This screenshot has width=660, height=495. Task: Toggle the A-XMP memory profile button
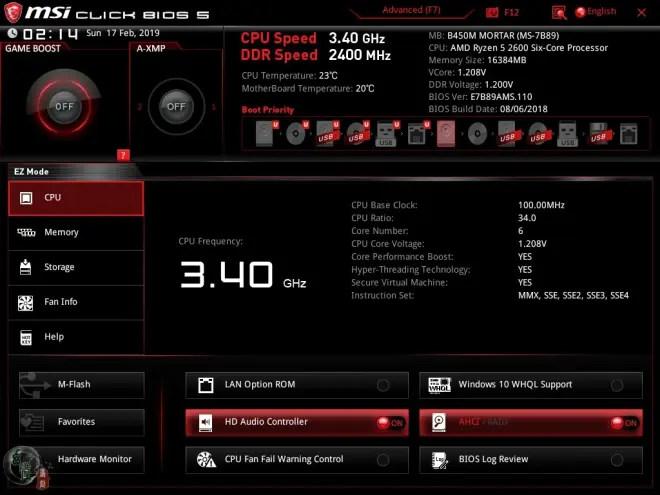[x=176, y=106]
